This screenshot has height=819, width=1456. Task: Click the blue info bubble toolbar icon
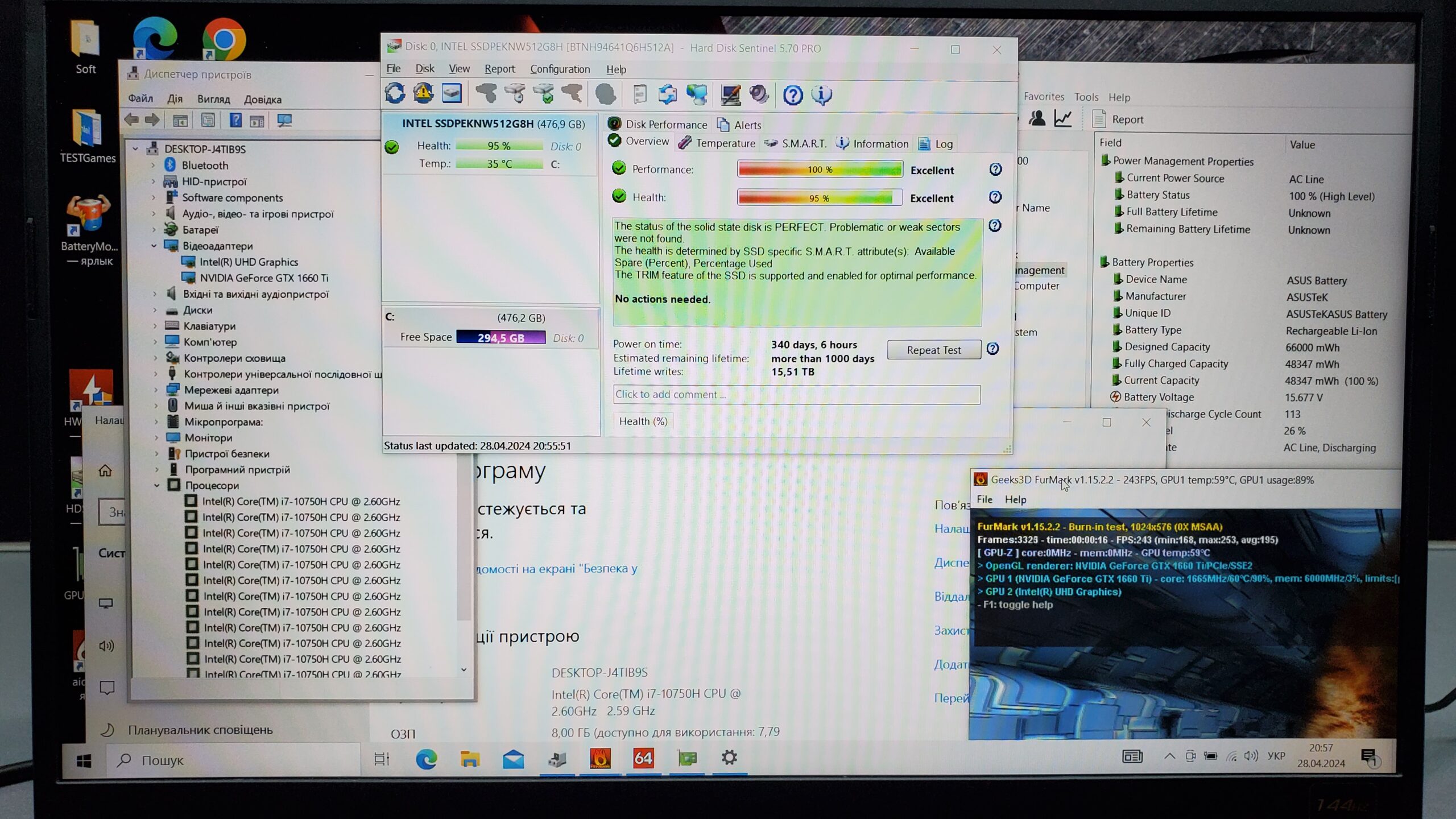[821, 95]
